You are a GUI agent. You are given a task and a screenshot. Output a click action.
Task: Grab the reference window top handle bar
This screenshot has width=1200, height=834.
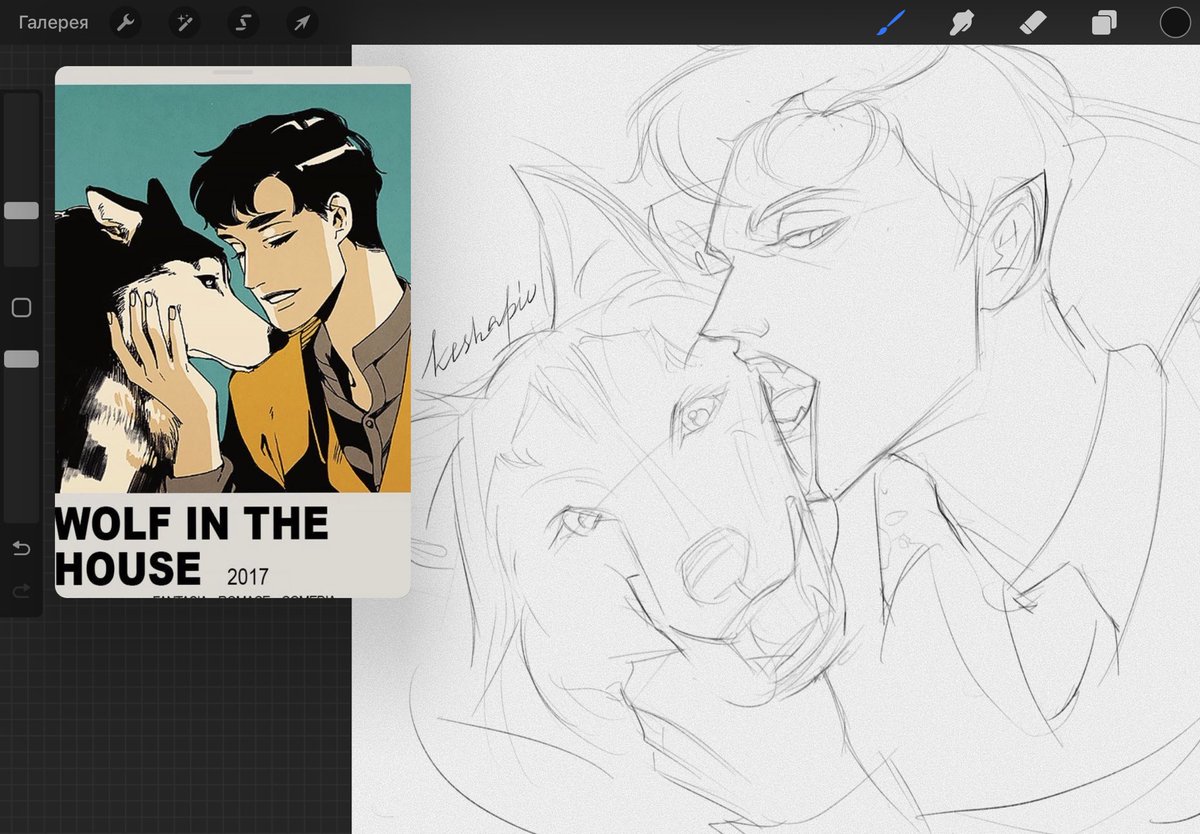233,72
